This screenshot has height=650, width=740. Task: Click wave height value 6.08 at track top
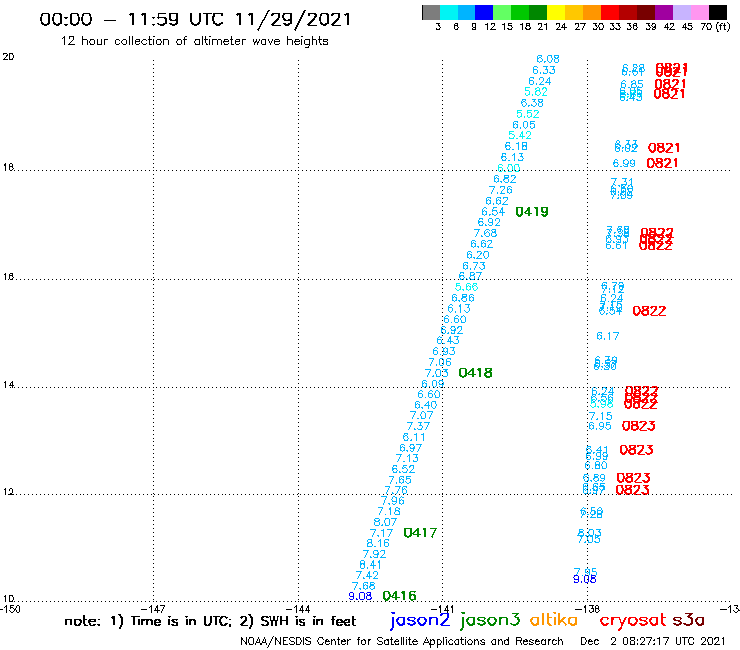point(548,59)
